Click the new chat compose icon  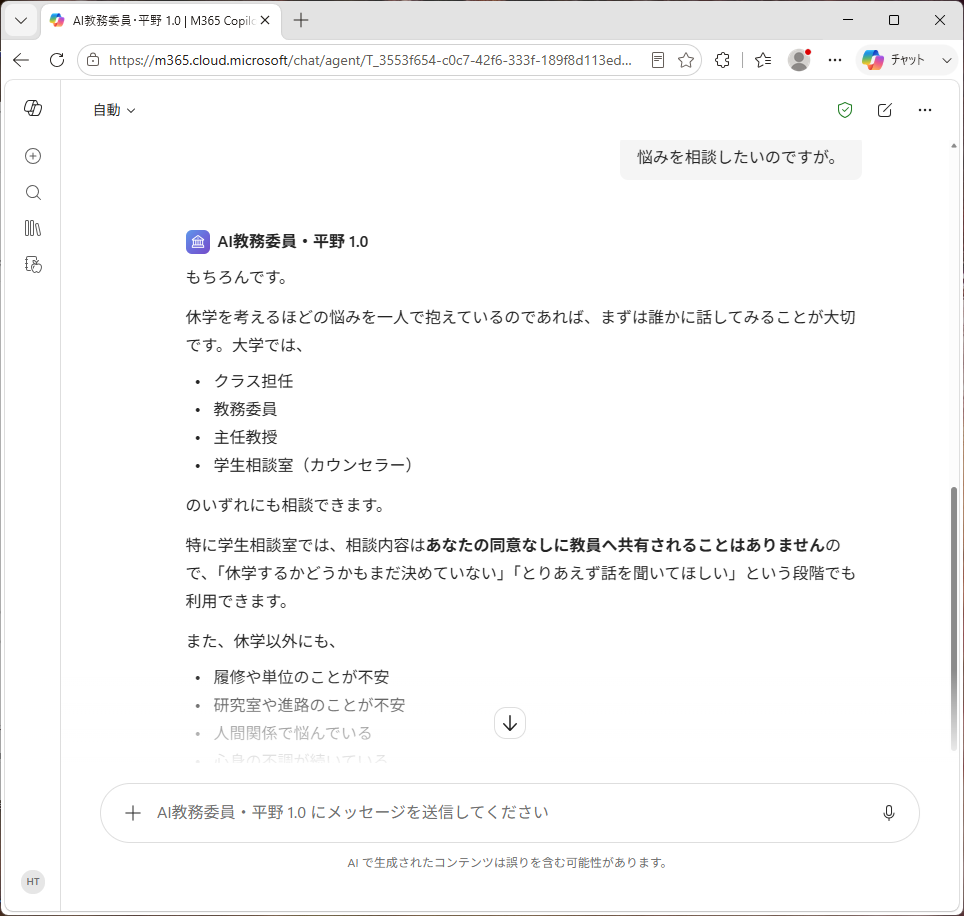point(885,110)
